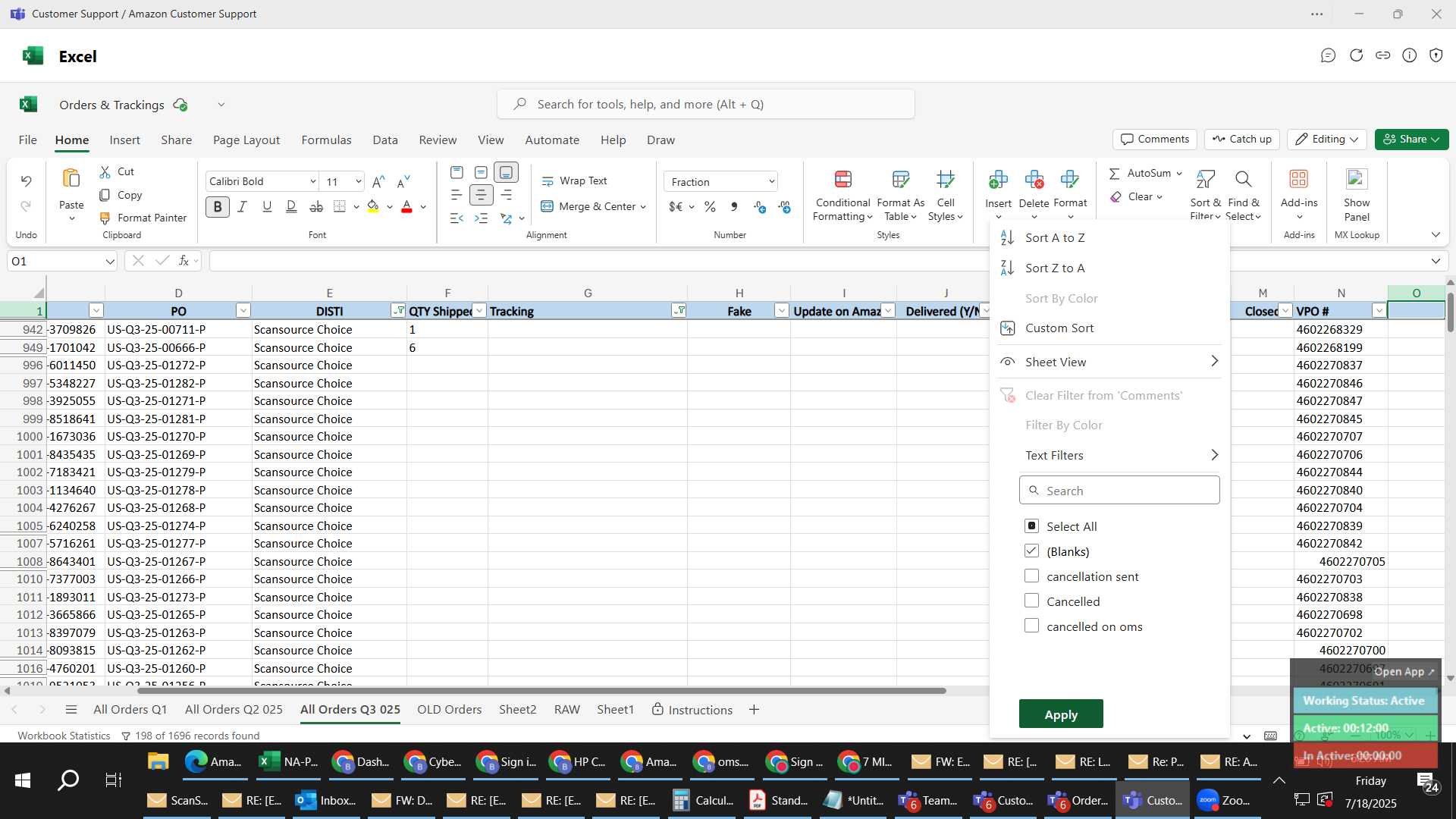Click the Share button
Image resolution: width=1456 pixels, height=819 pixels.
(x=1411, y=140)
